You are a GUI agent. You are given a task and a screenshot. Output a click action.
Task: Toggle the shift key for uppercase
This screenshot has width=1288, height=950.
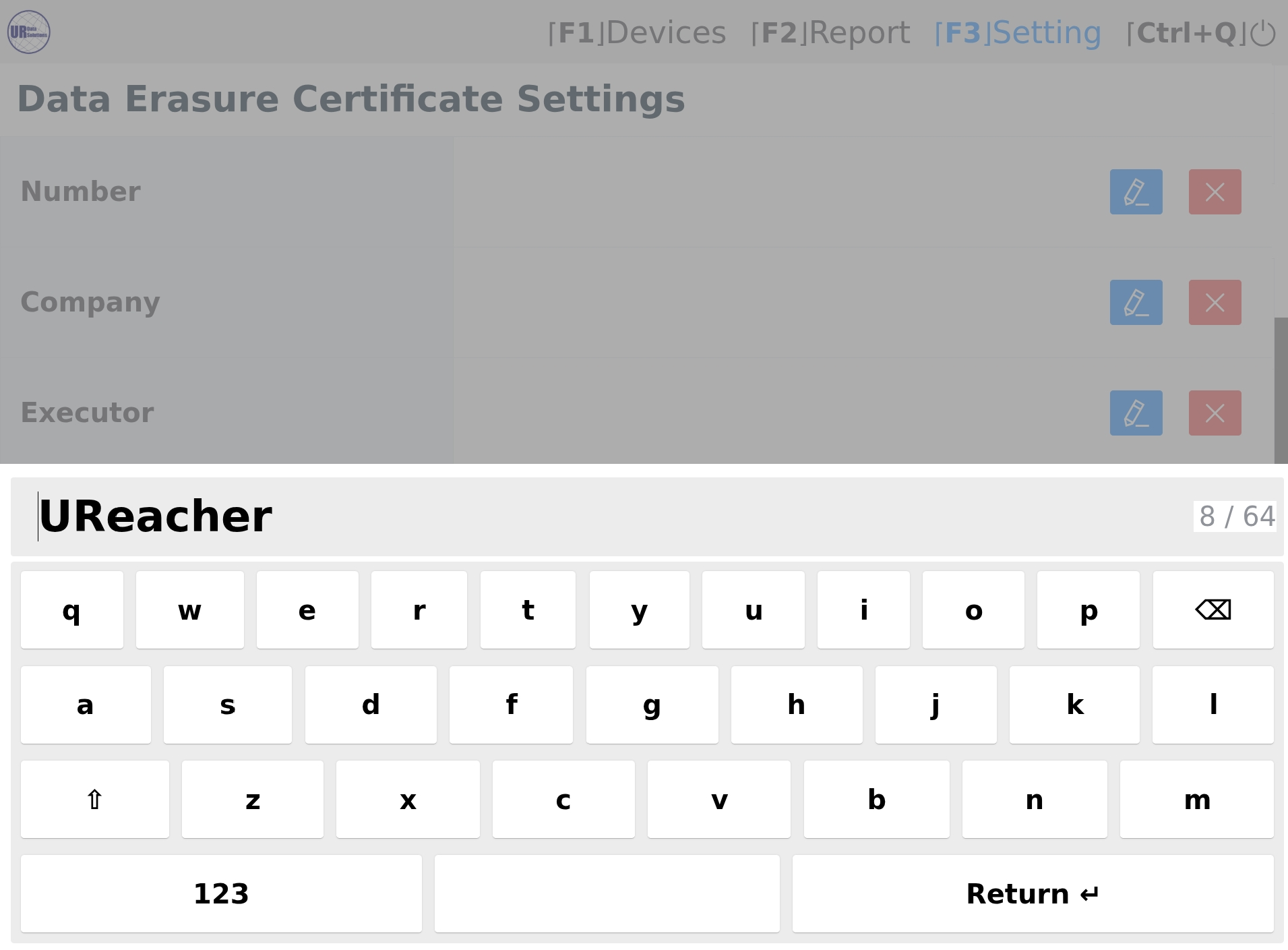(x=94, y=800)
